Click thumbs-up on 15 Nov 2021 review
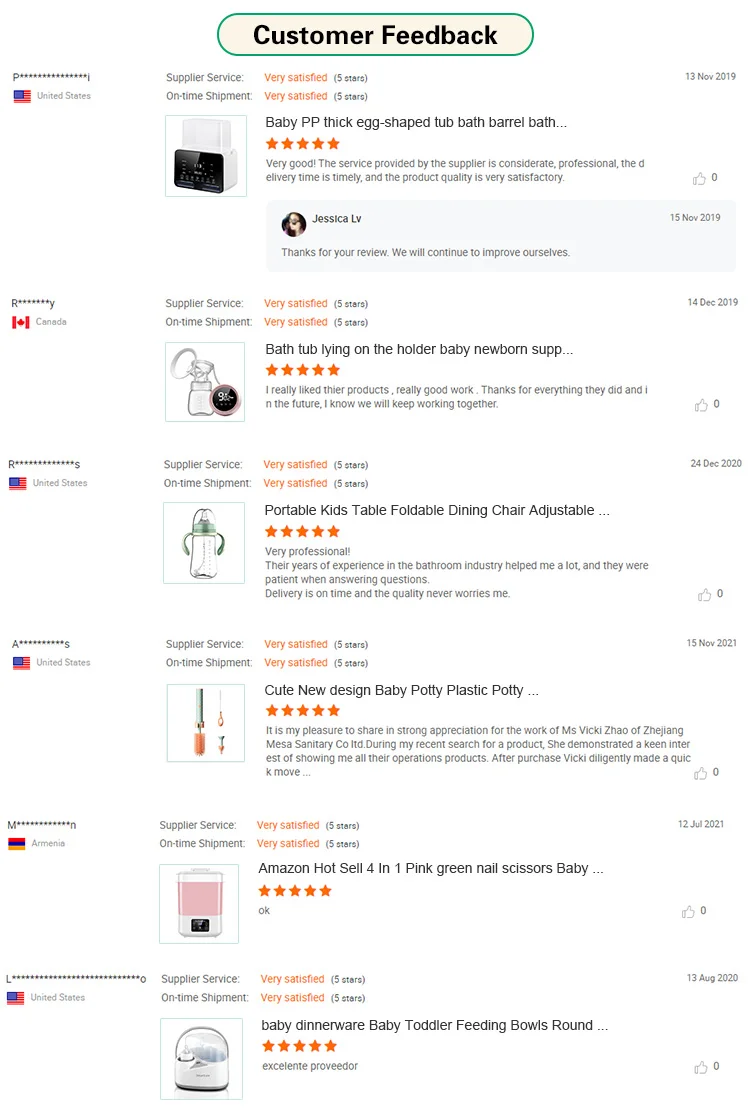Screen dimensions: 750x1109 tap(700, 773)
